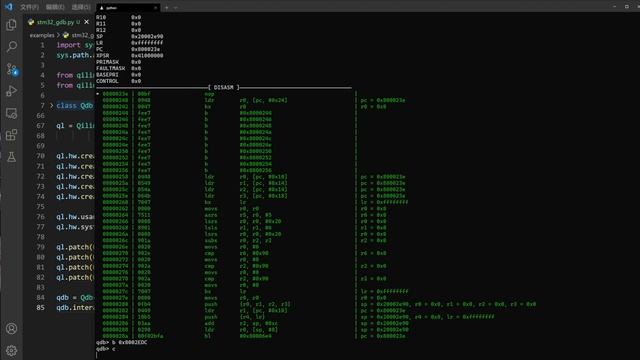
Task: Close the stm32_gdb.py editor tab
Action: pos(87,22)
